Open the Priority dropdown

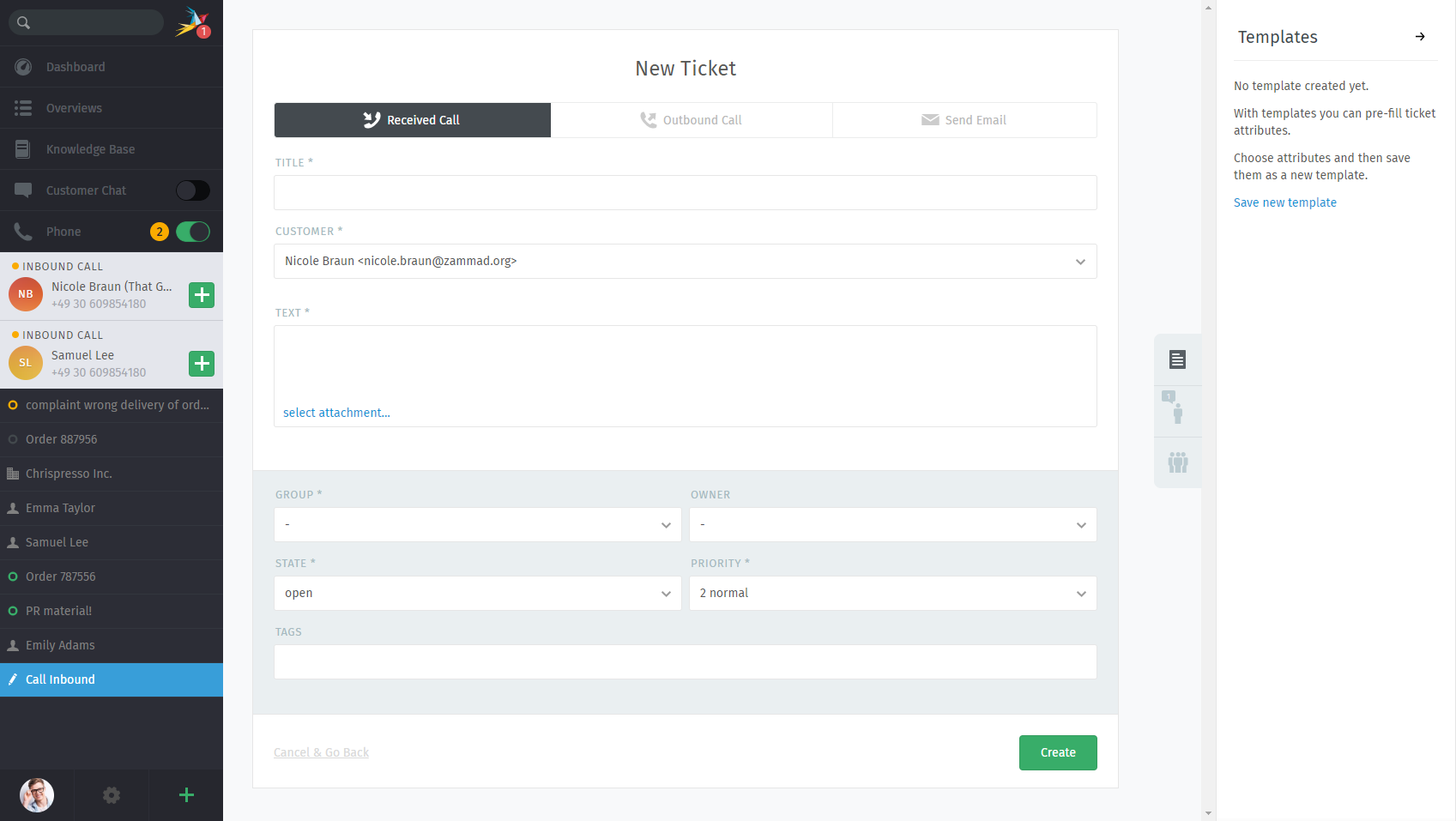(x=892, y=594)
